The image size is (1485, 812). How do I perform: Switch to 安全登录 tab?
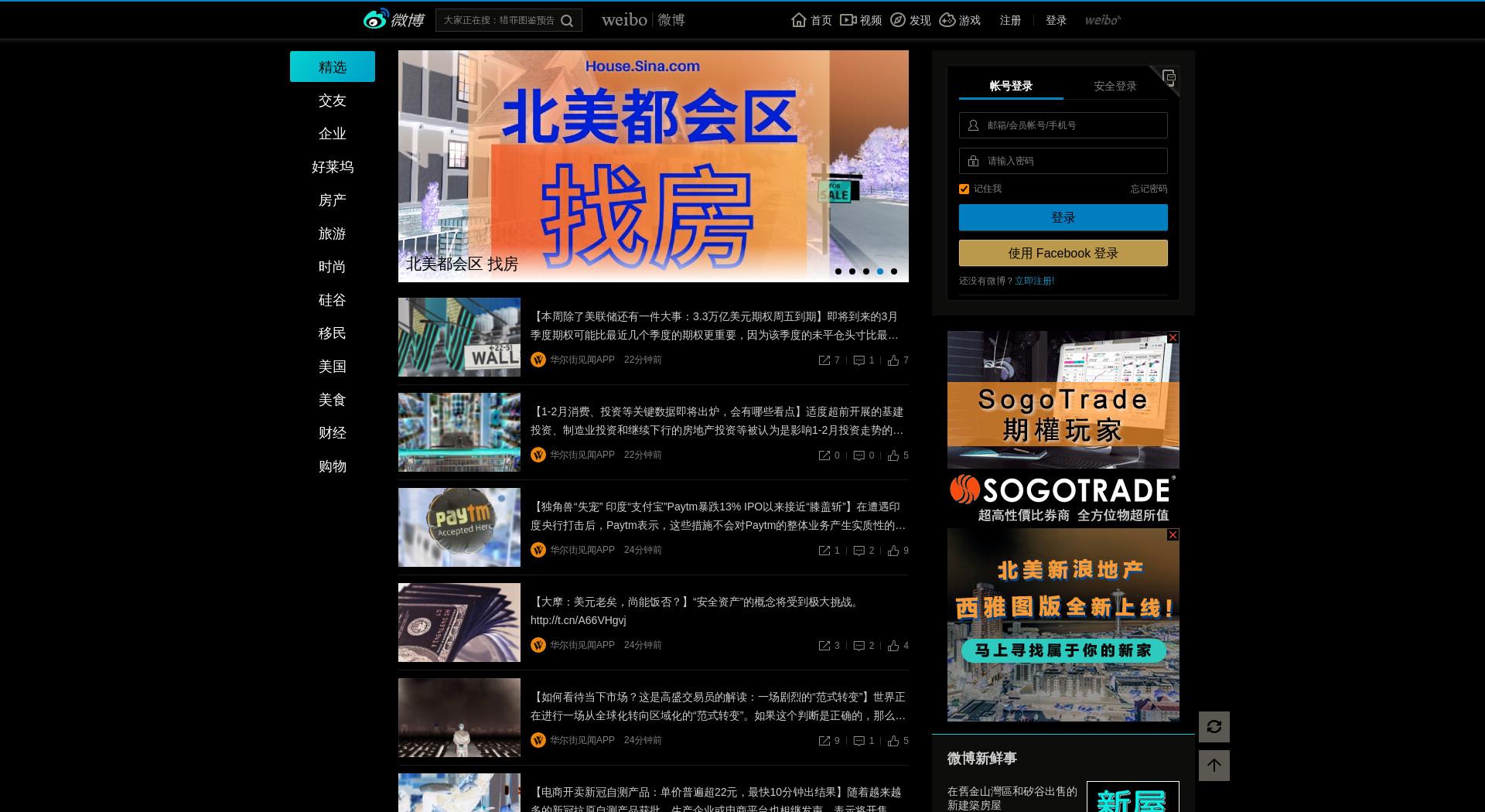pyautogui.click(x=1115, y=86)
